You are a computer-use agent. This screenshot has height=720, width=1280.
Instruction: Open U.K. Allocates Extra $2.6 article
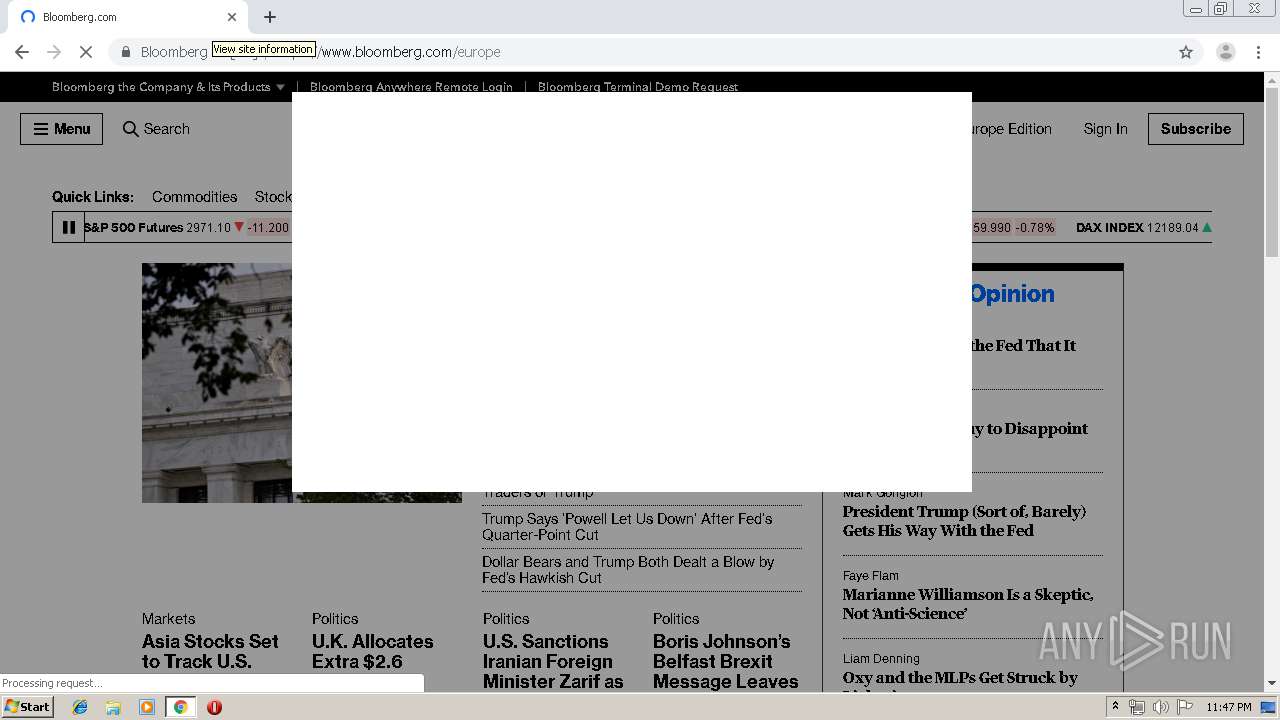point(372,651)
